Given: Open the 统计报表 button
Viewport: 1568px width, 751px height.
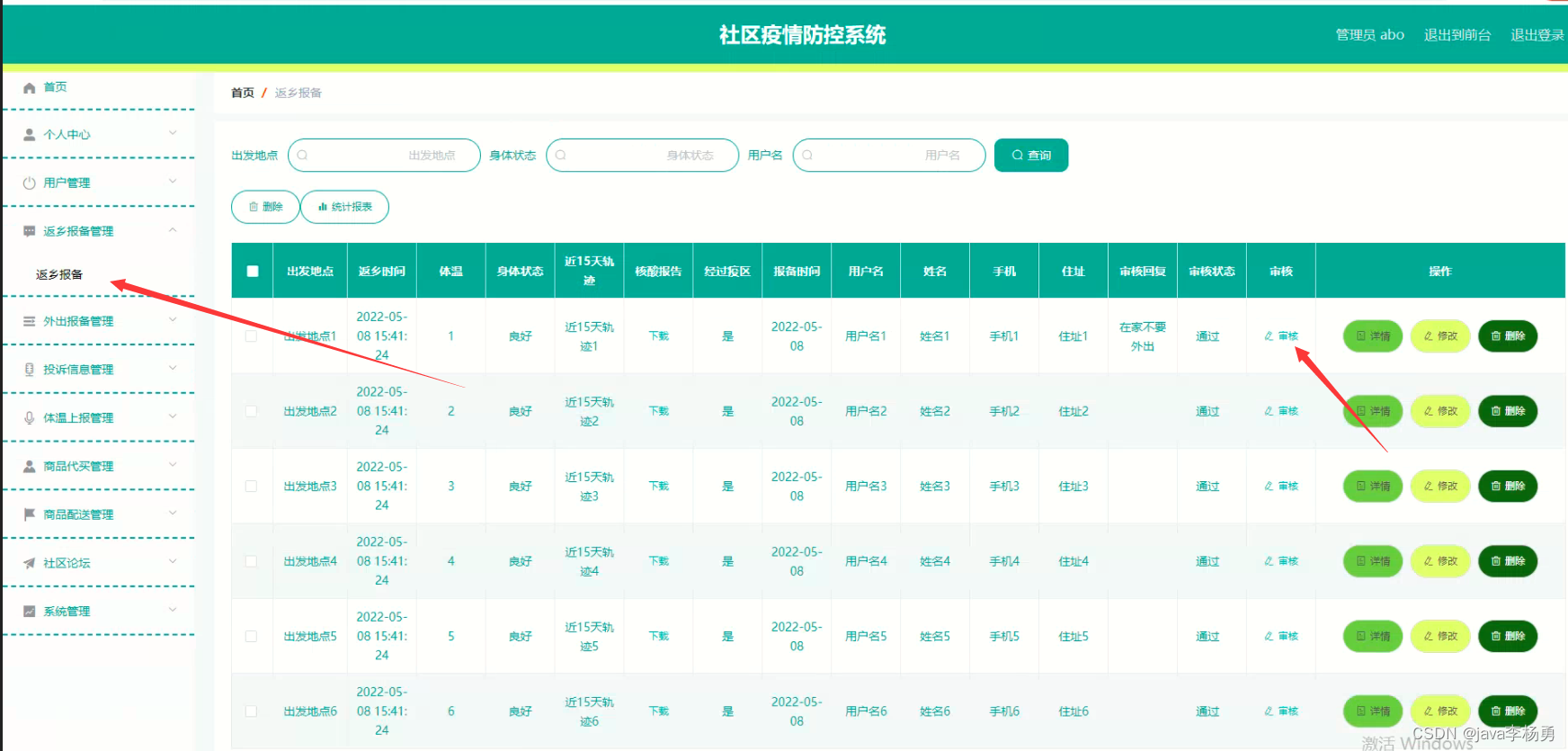Looking at the screenshot, I should pos(345,207).
